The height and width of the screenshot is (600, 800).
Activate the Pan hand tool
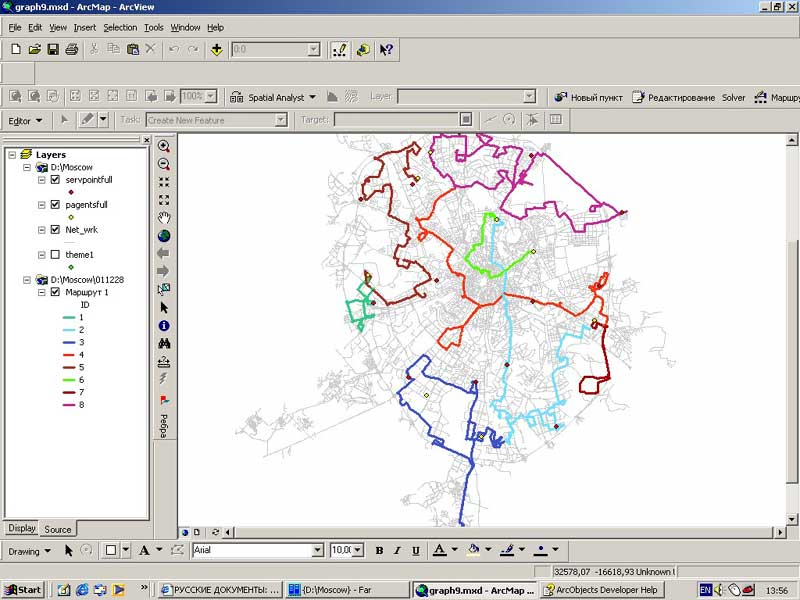164,218
